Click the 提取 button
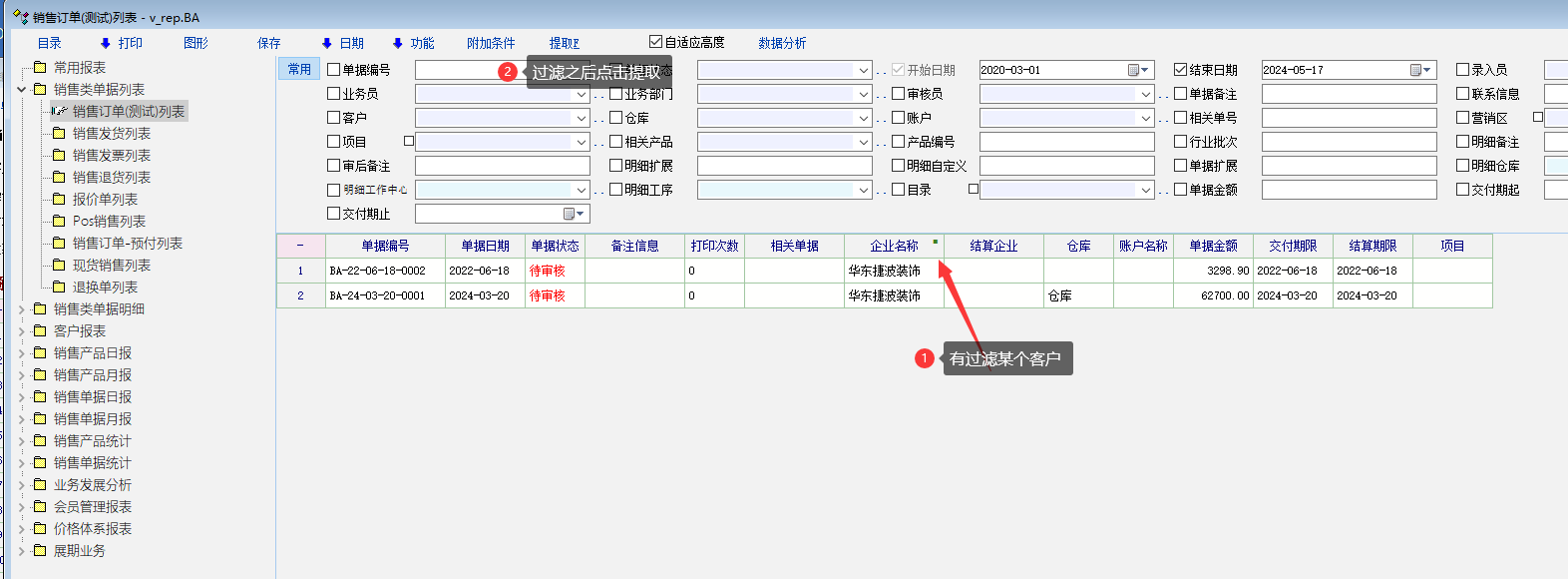1568x579 pixels. (x=564, y=43)
